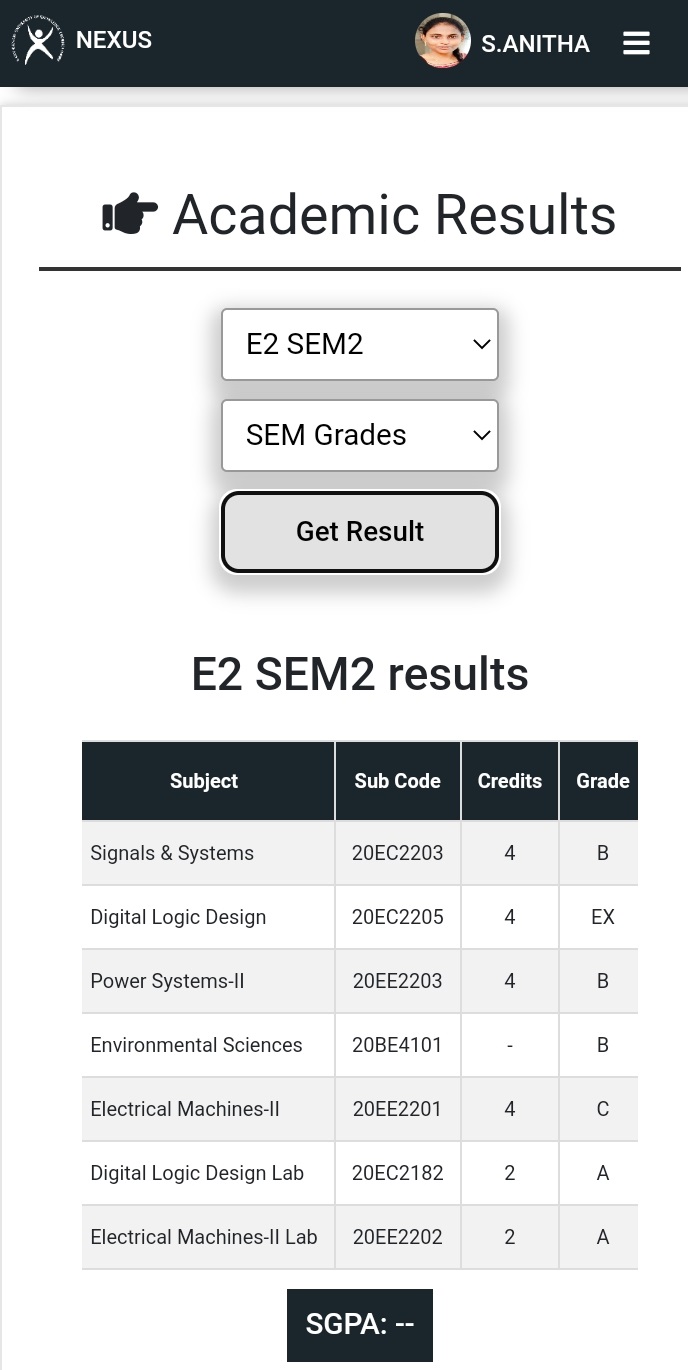Select the Sub Code column header

(398, 781)
